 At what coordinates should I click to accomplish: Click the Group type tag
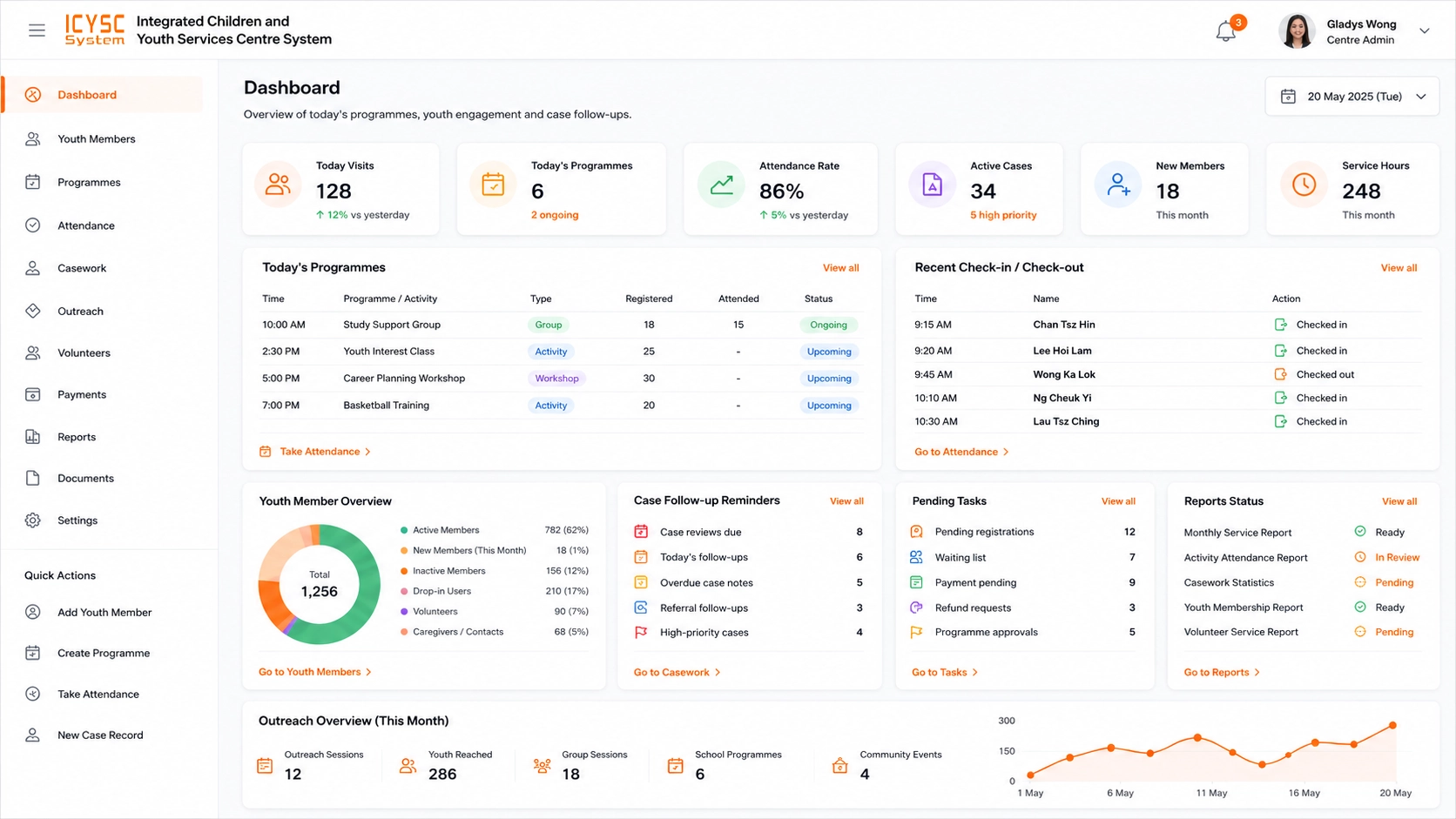pos(548,325)
